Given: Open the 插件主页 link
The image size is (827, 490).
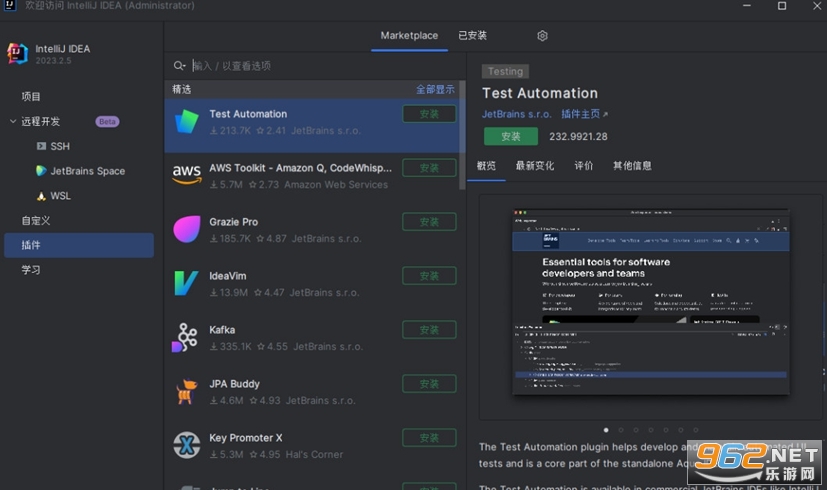Looking at the screenshot, I should tap(580, 114).
